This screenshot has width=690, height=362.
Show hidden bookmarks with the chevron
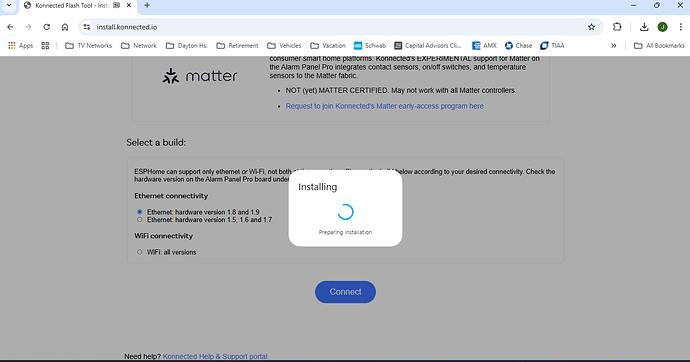coord(613,45)
